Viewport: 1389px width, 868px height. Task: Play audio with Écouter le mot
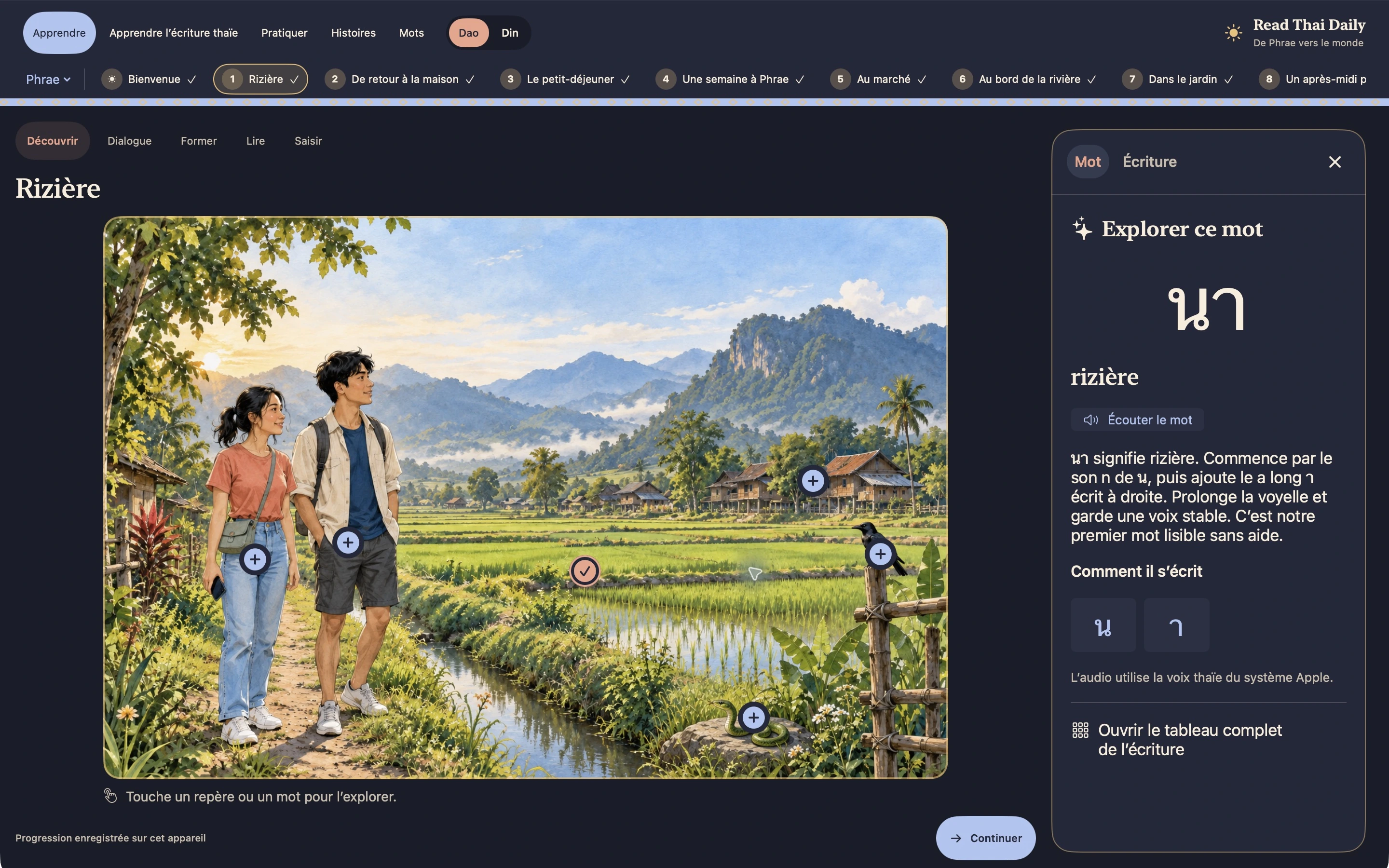(x=1137, y=420)
